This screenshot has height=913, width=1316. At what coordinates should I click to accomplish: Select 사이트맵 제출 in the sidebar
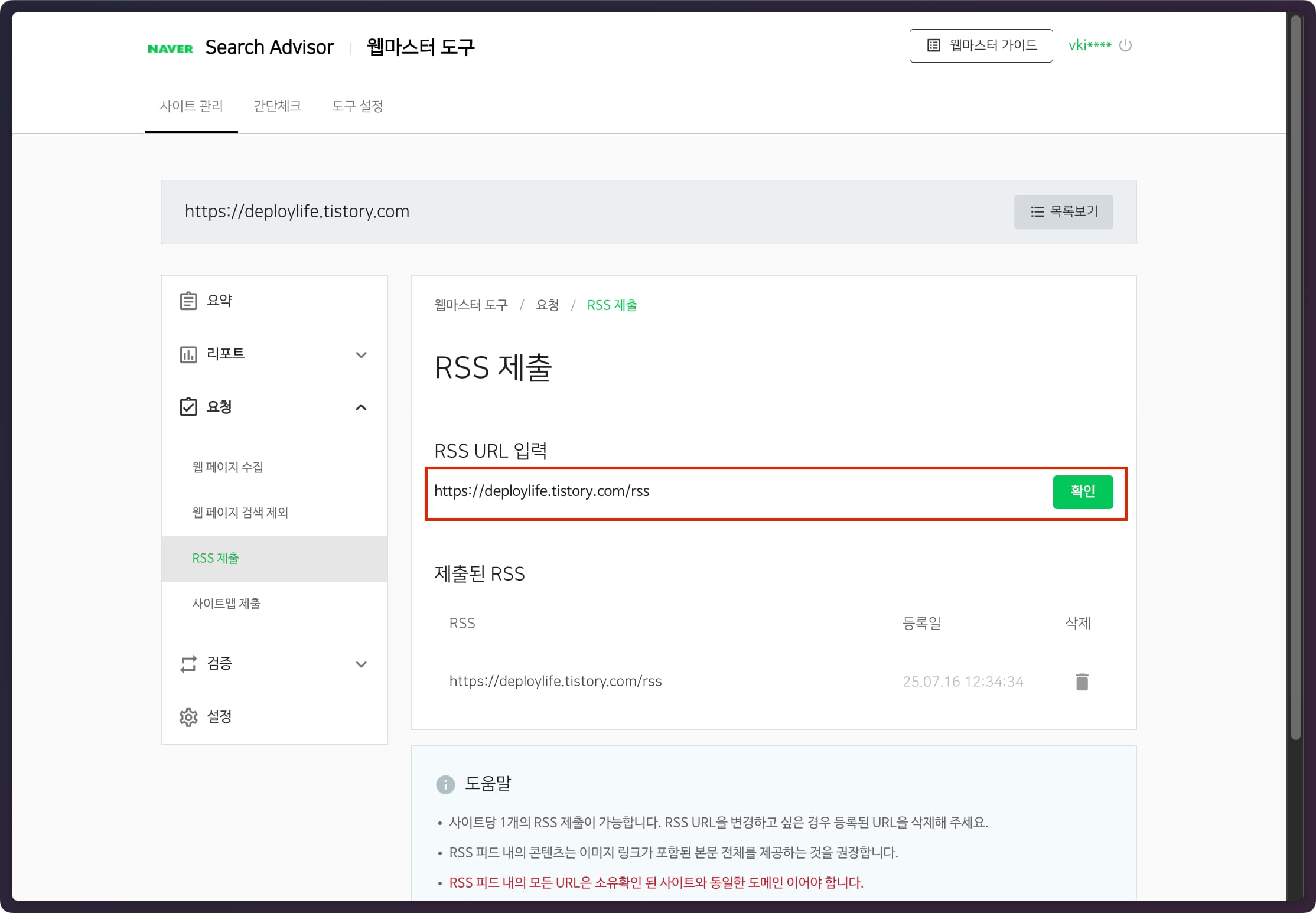tap(227, 603)
